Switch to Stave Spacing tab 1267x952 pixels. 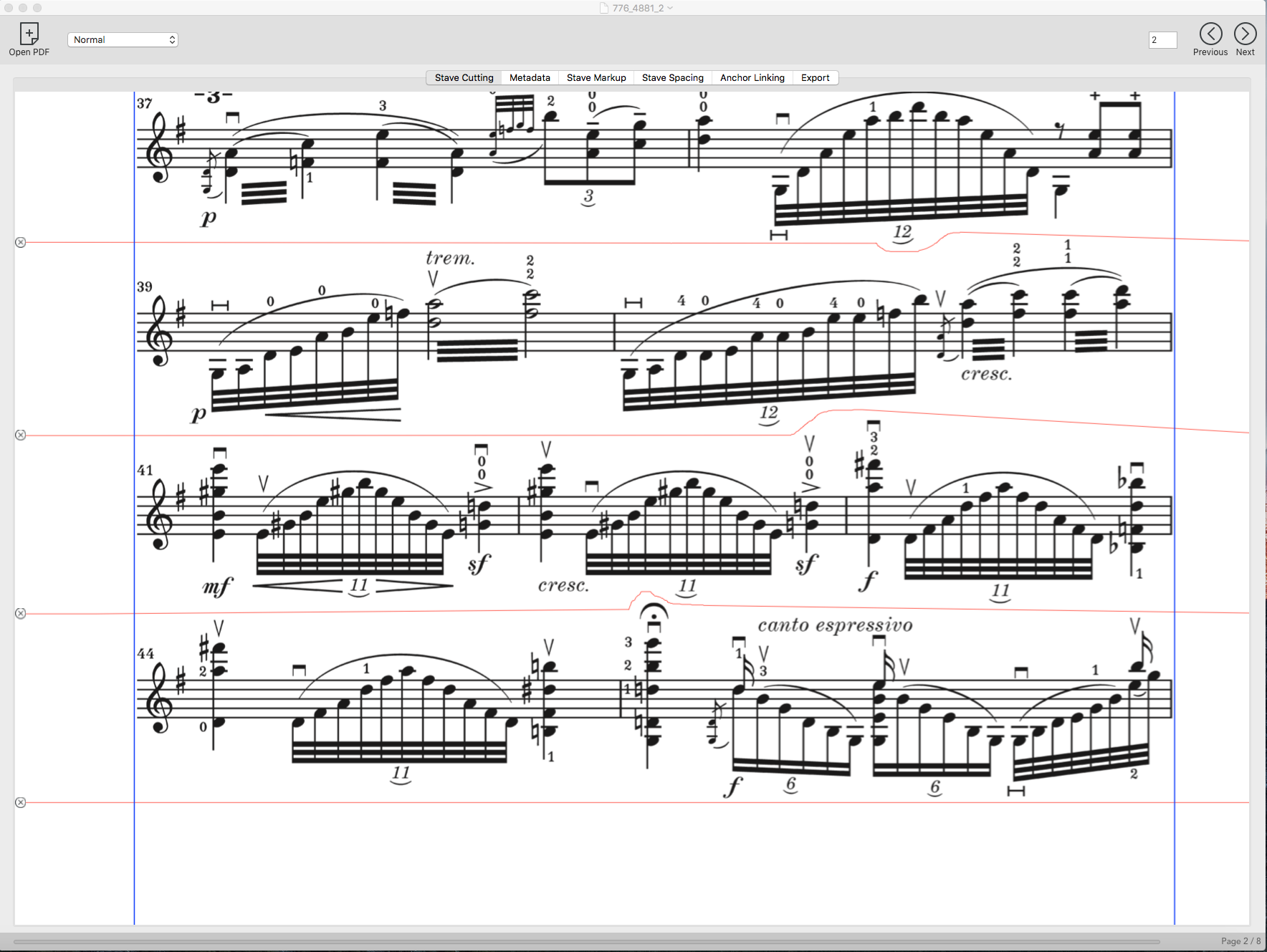(672, 78)
